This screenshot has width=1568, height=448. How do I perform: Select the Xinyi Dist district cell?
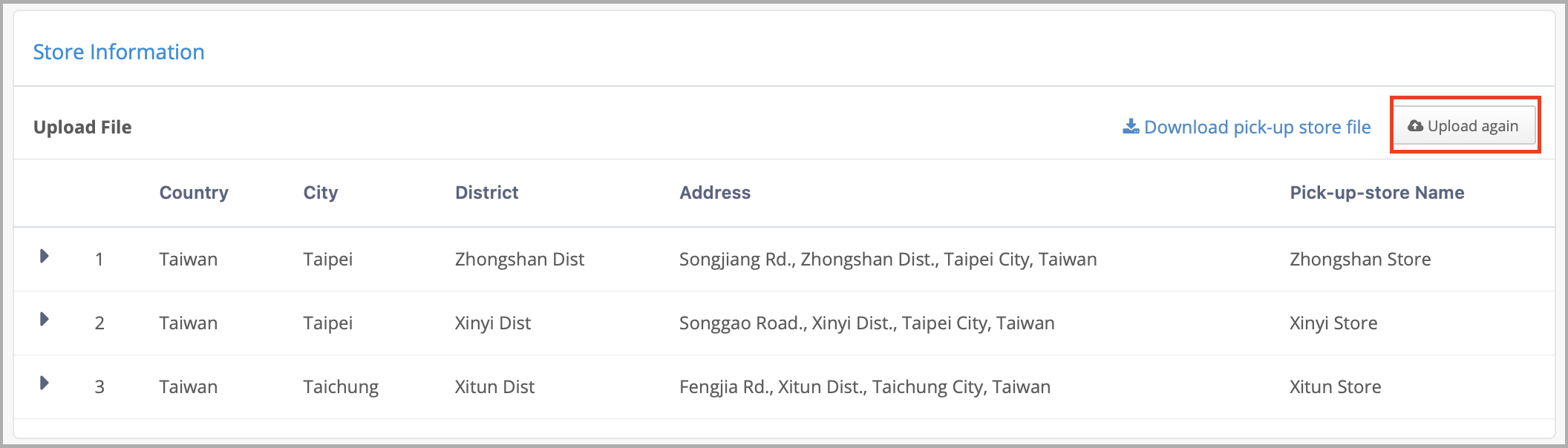[493, 323]
